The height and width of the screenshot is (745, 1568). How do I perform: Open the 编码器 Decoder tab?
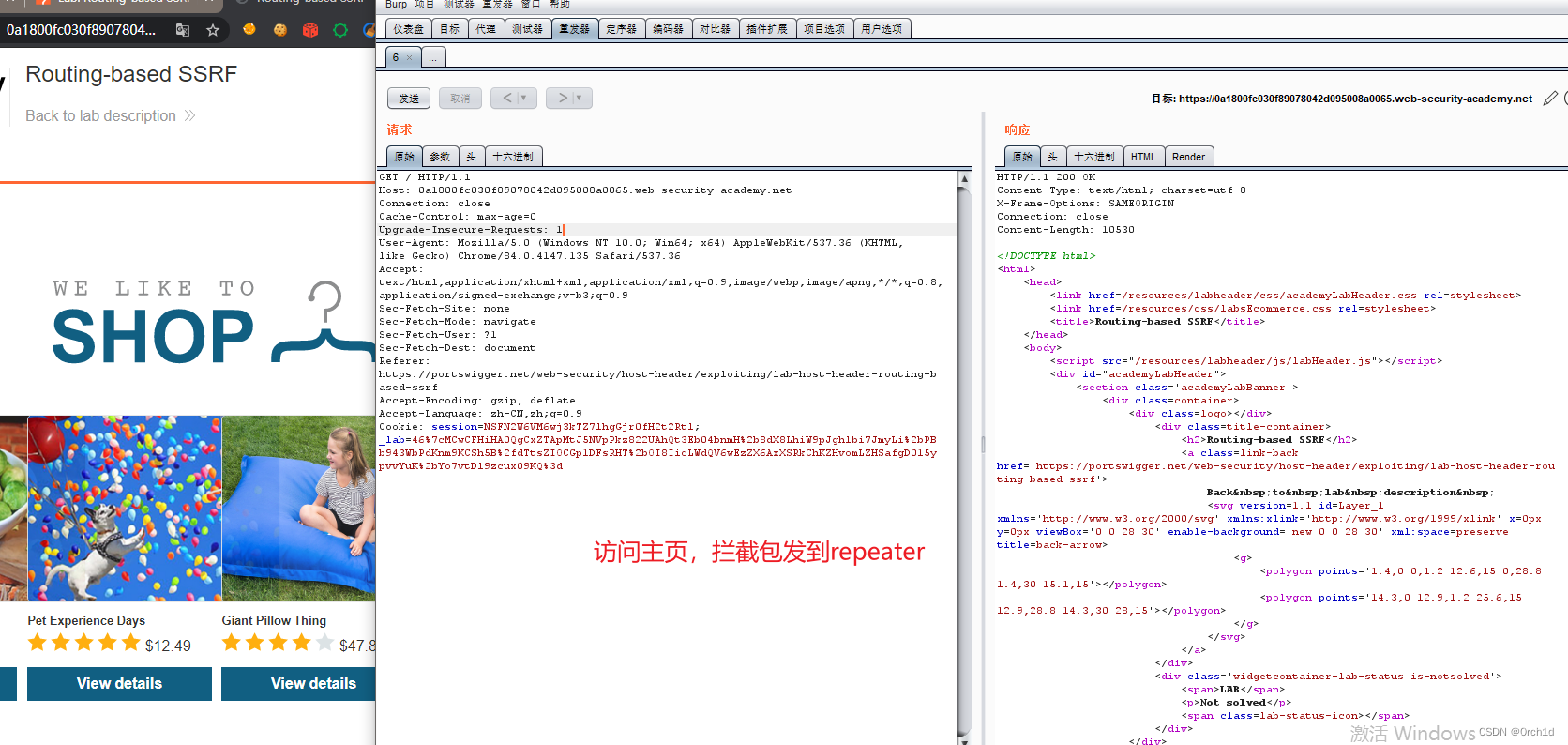point(668,29)
